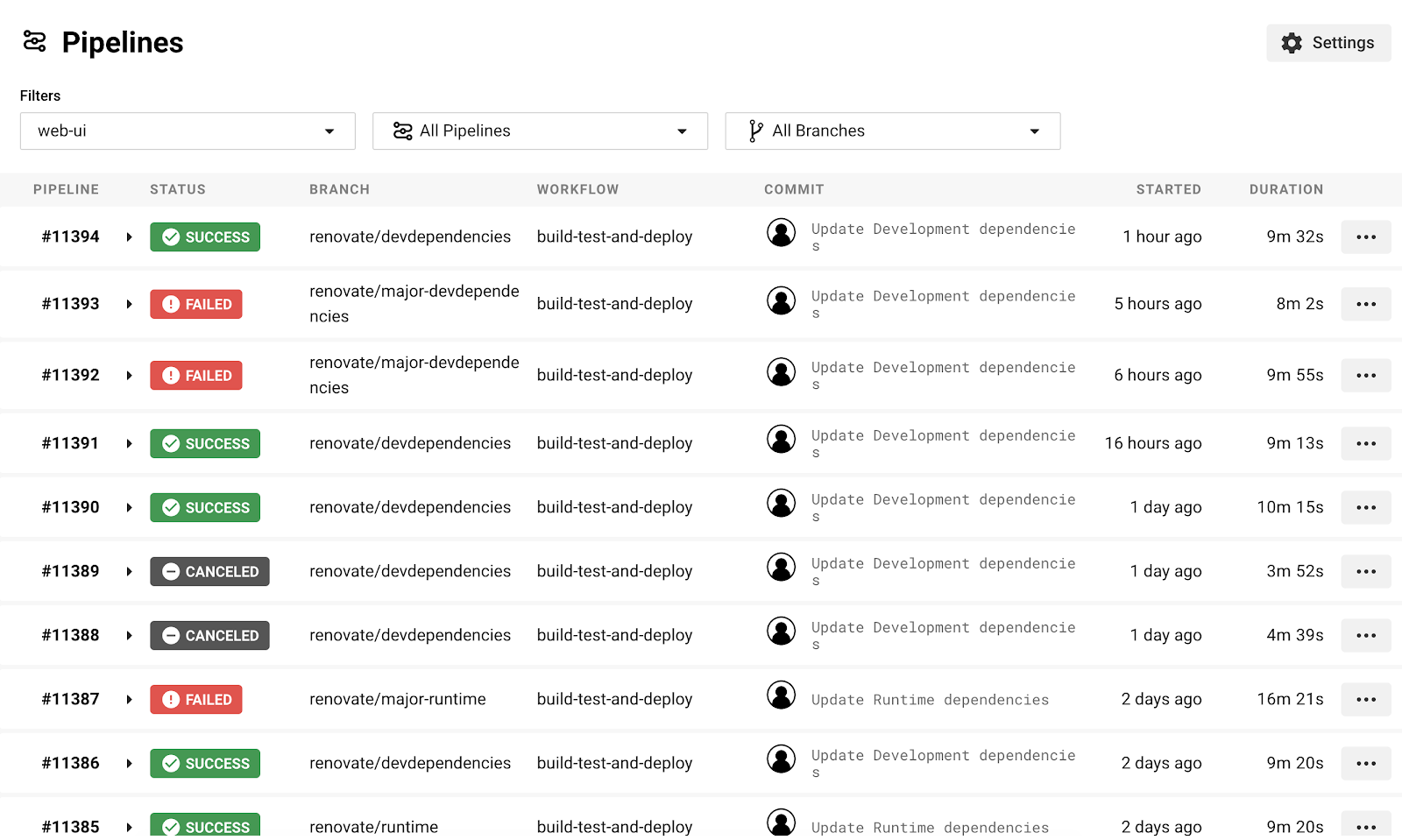The height and width of the screenshot is (840, 1402).
Task: Click the failed status icon on pipeline #11393
Action: (x=173, y=304)
